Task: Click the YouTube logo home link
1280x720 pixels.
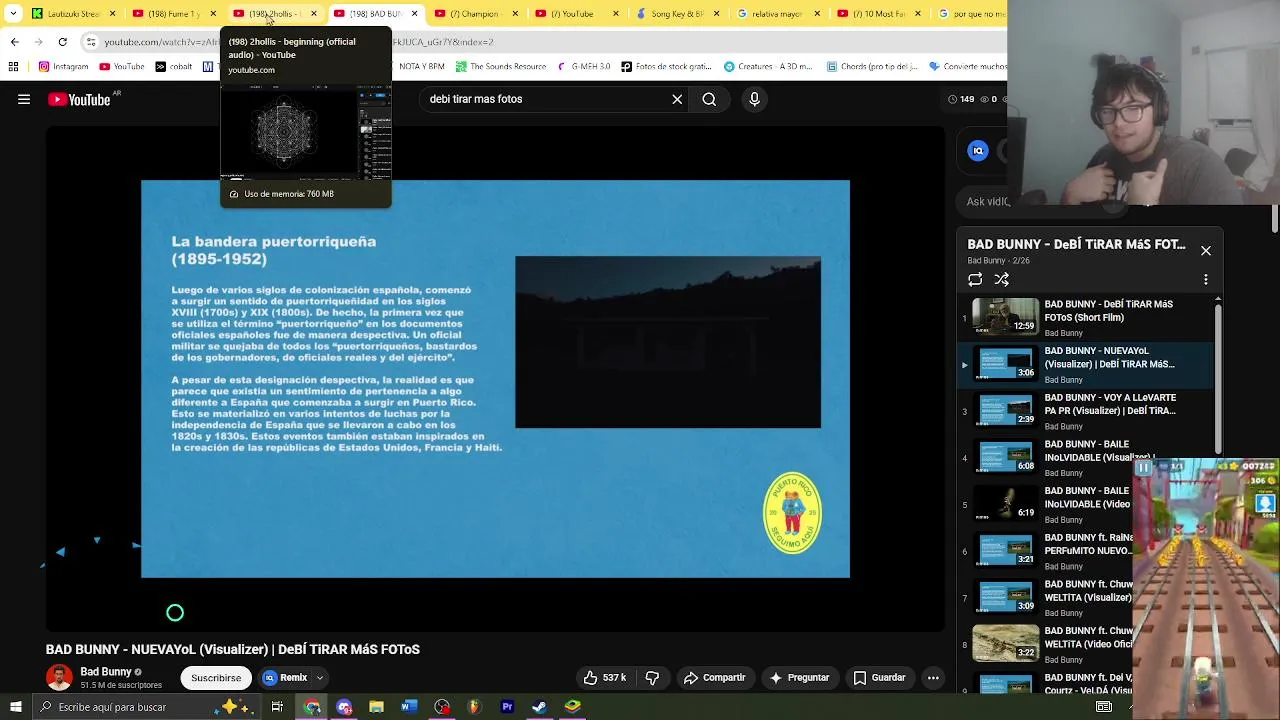Action: click(79, 99)
